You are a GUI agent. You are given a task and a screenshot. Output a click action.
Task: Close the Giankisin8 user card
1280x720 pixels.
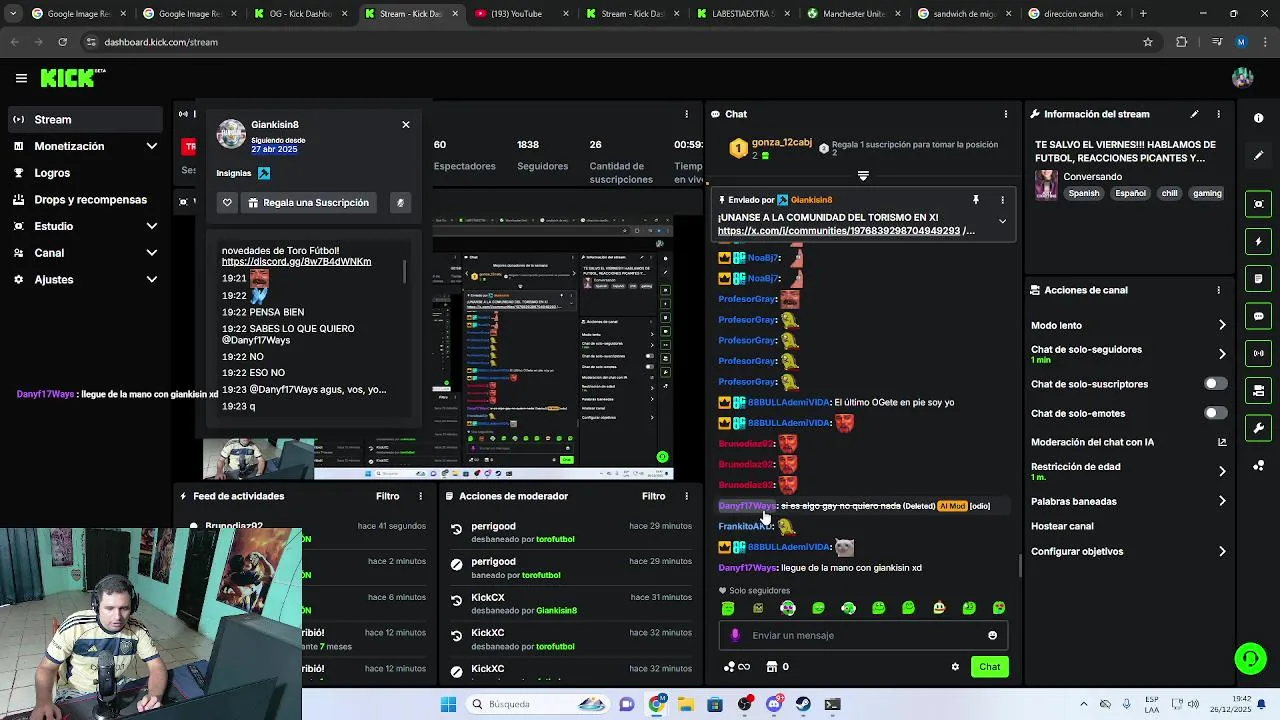click(x=406, y=124)
